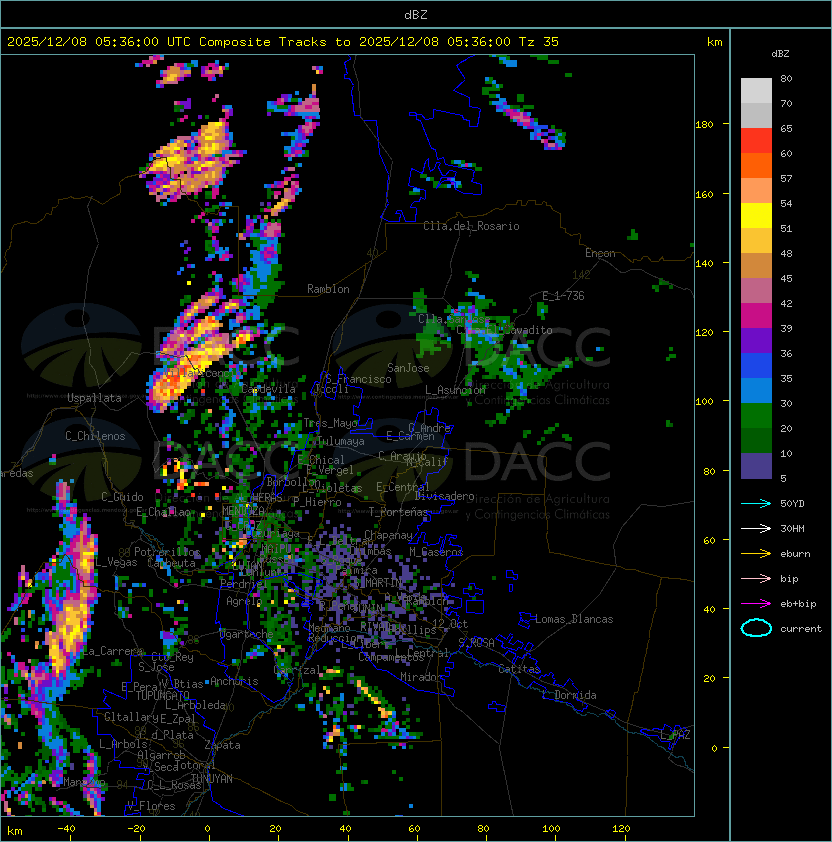Select the bright yellow 51–54 dBZ swatch
Viewport: 832px width, 842px height.
pos(756,216)
